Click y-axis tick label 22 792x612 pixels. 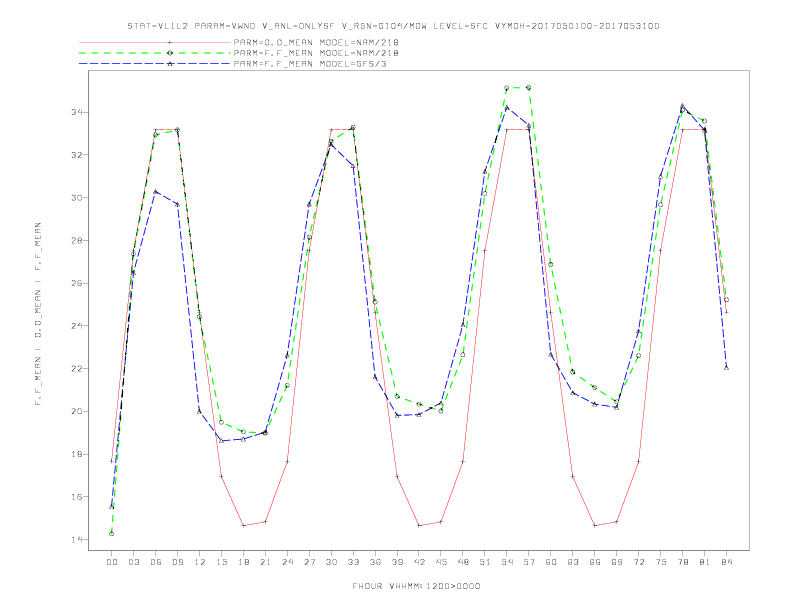pos(76,369)
